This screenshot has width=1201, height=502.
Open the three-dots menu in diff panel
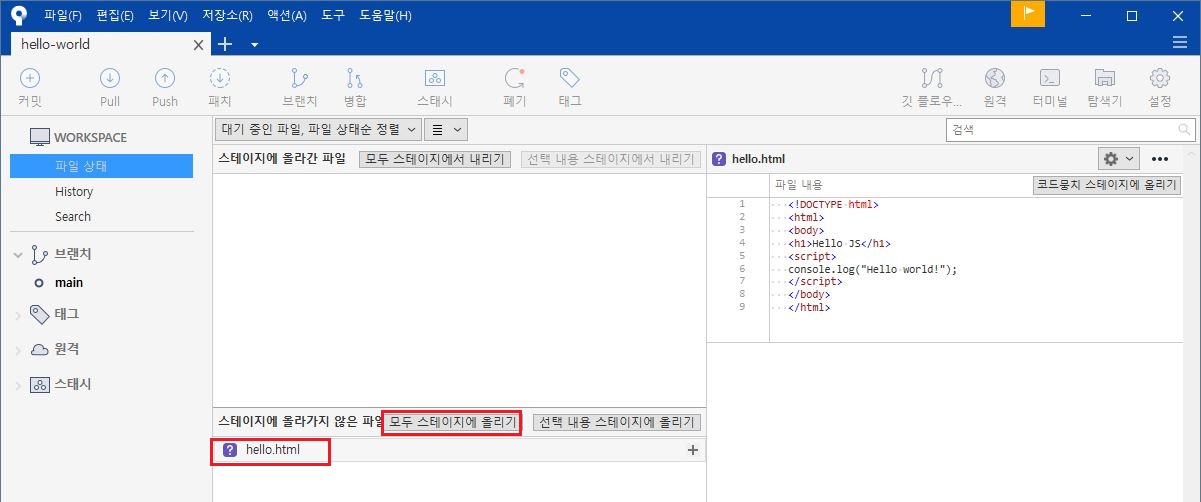point(1160,158)
